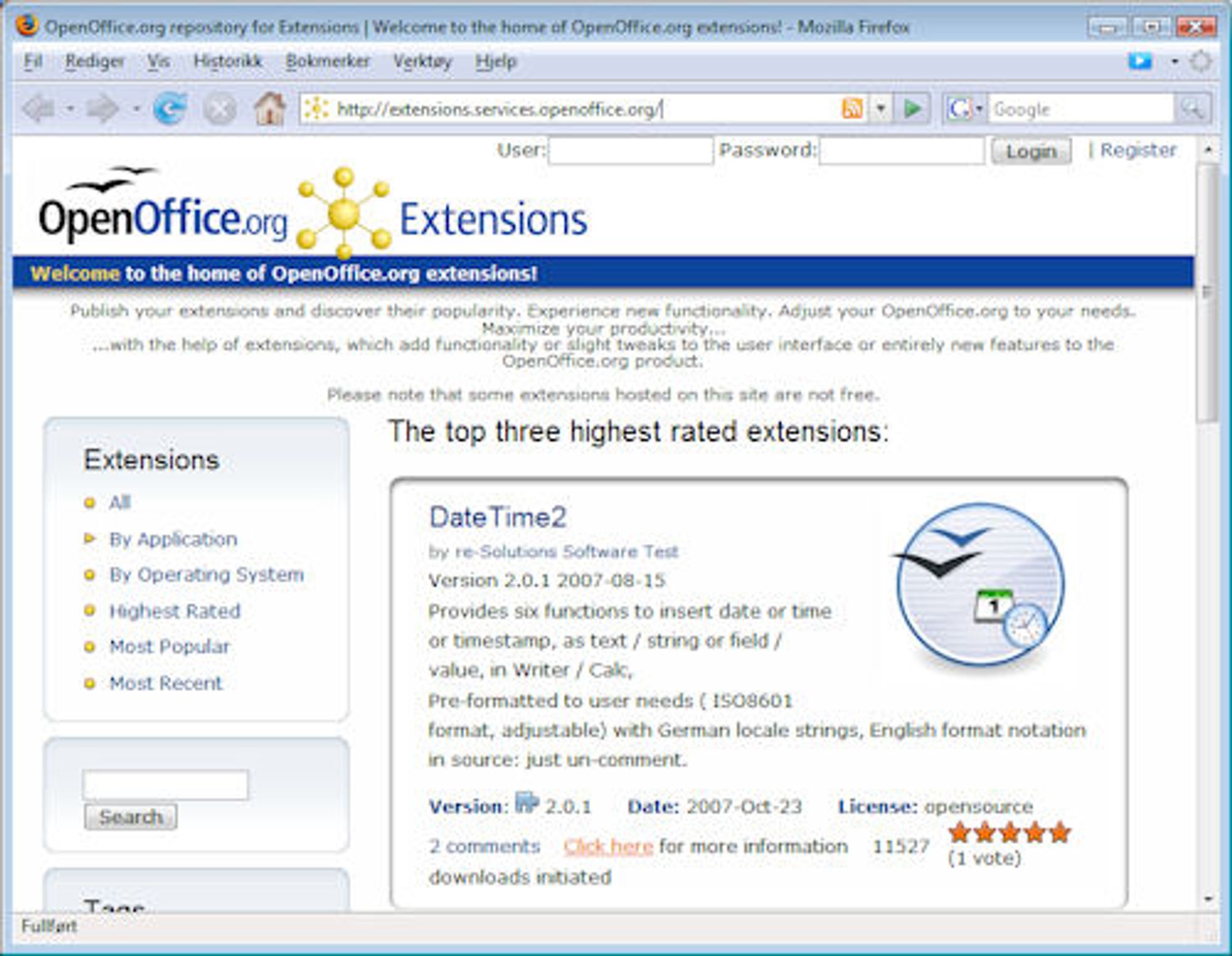Focus the Google search box
The height and width of the screenshot is (956, 1232).
1081,109
